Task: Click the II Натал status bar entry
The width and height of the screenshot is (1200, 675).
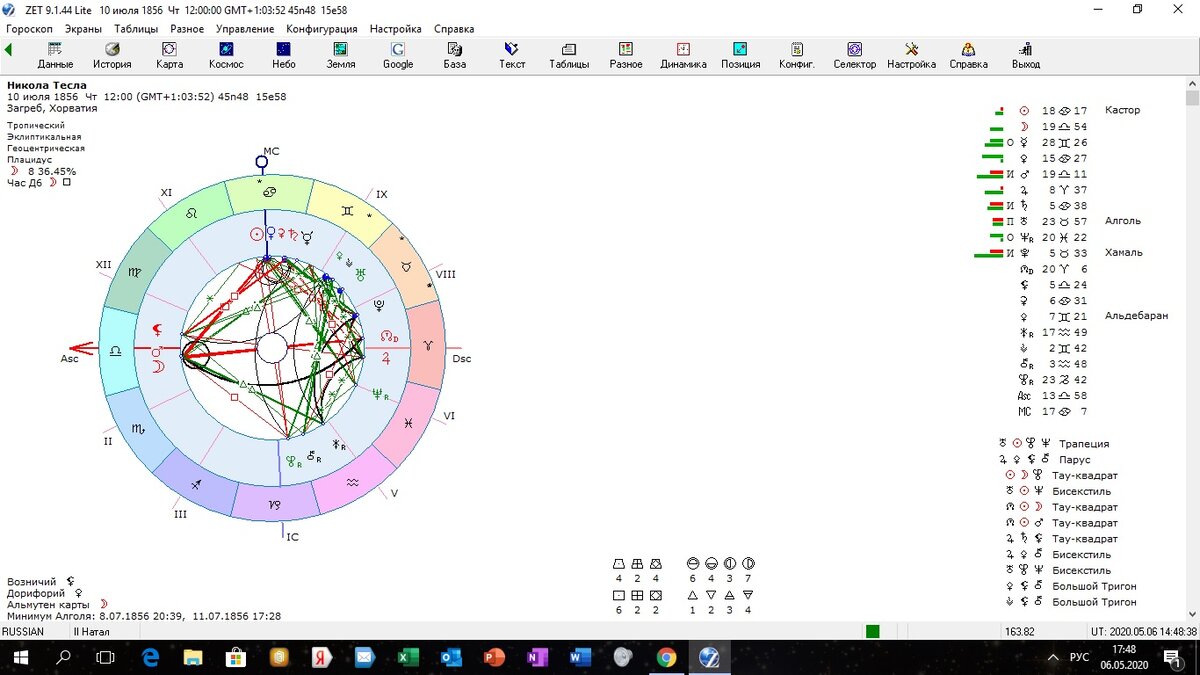Action: click(92, 632)
